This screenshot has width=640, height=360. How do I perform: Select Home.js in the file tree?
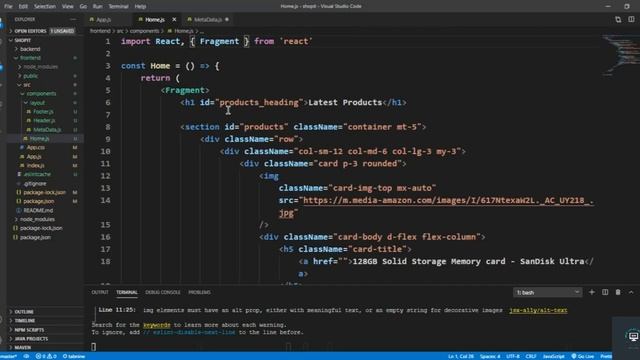tap(39, 139)
